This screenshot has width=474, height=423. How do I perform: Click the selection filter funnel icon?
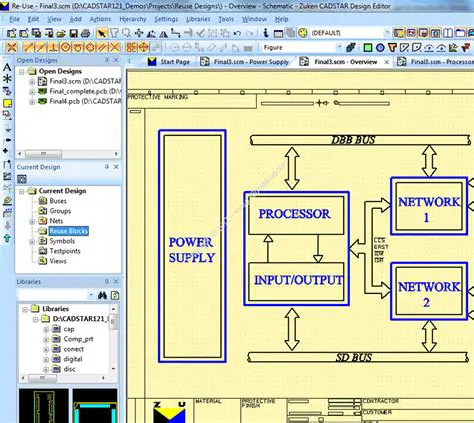point(114,33)
